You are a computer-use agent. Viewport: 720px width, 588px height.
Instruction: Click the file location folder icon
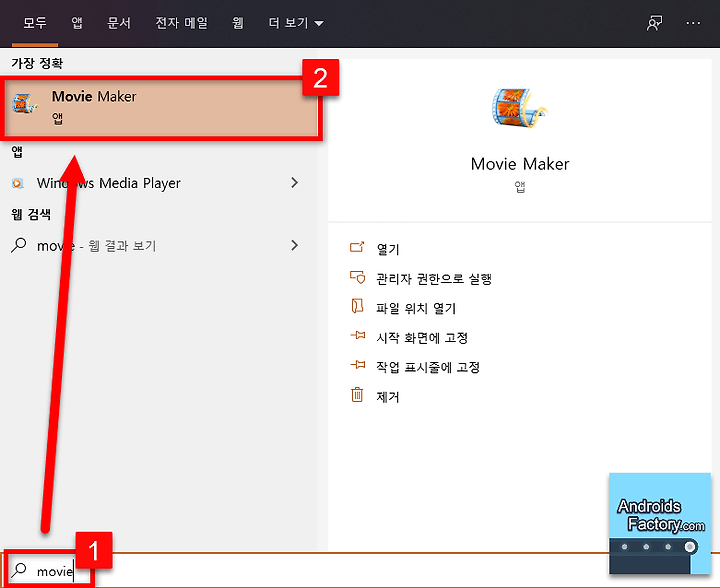[x=357, y=306]
